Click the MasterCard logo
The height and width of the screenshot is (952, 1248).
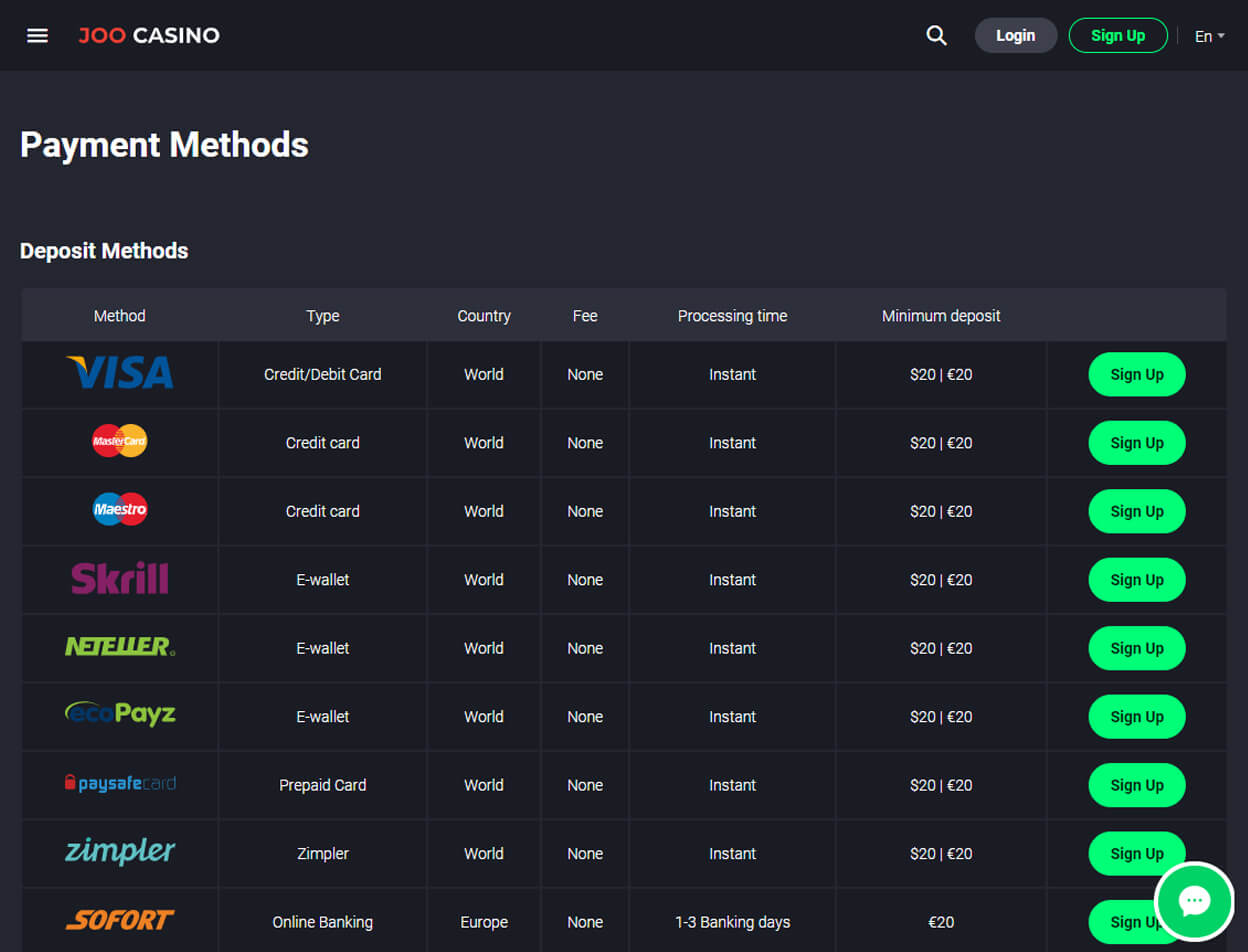120,441
